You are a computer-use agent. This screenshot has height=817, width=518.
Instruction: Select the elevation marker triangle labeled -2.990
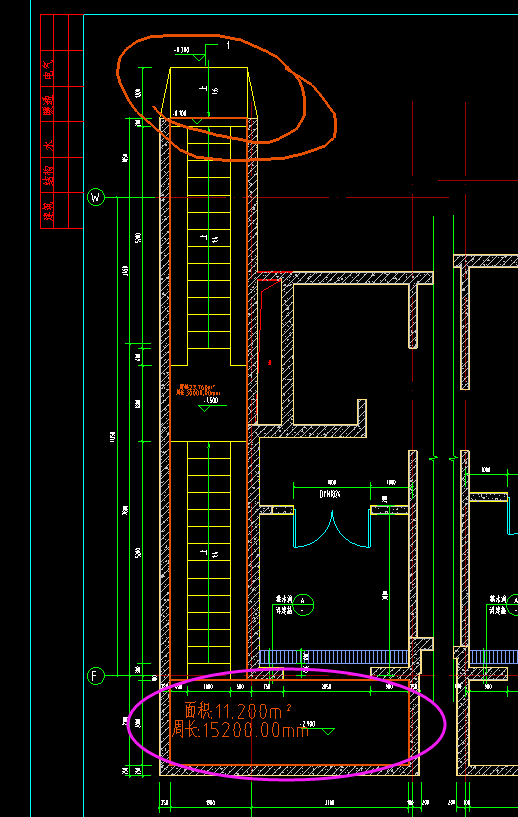328,732
